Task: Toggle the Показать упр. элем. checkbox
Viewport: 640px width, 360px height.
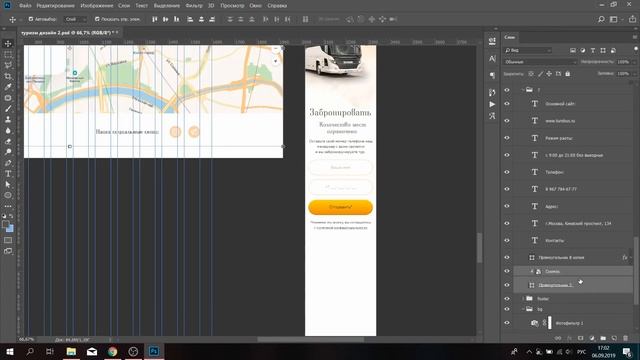Action: click(97, 19)
